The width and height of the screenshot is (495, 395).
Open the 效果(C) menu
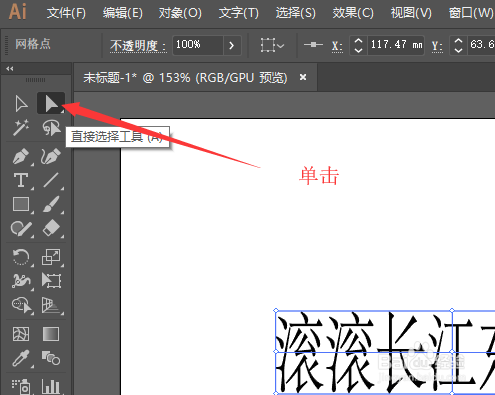pyautogui.click(x=353, y=13)
